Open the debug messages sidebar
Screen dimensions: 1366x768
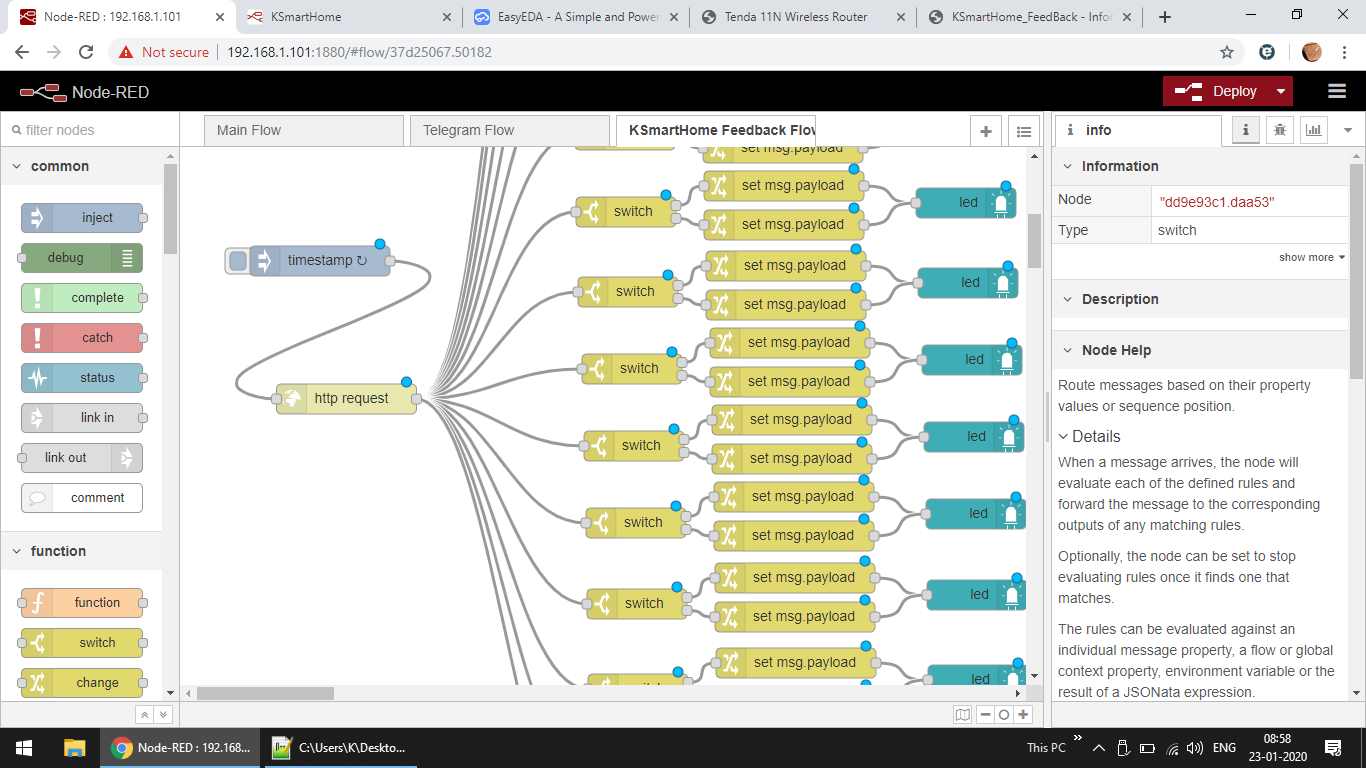click(x=1279, y=130)
